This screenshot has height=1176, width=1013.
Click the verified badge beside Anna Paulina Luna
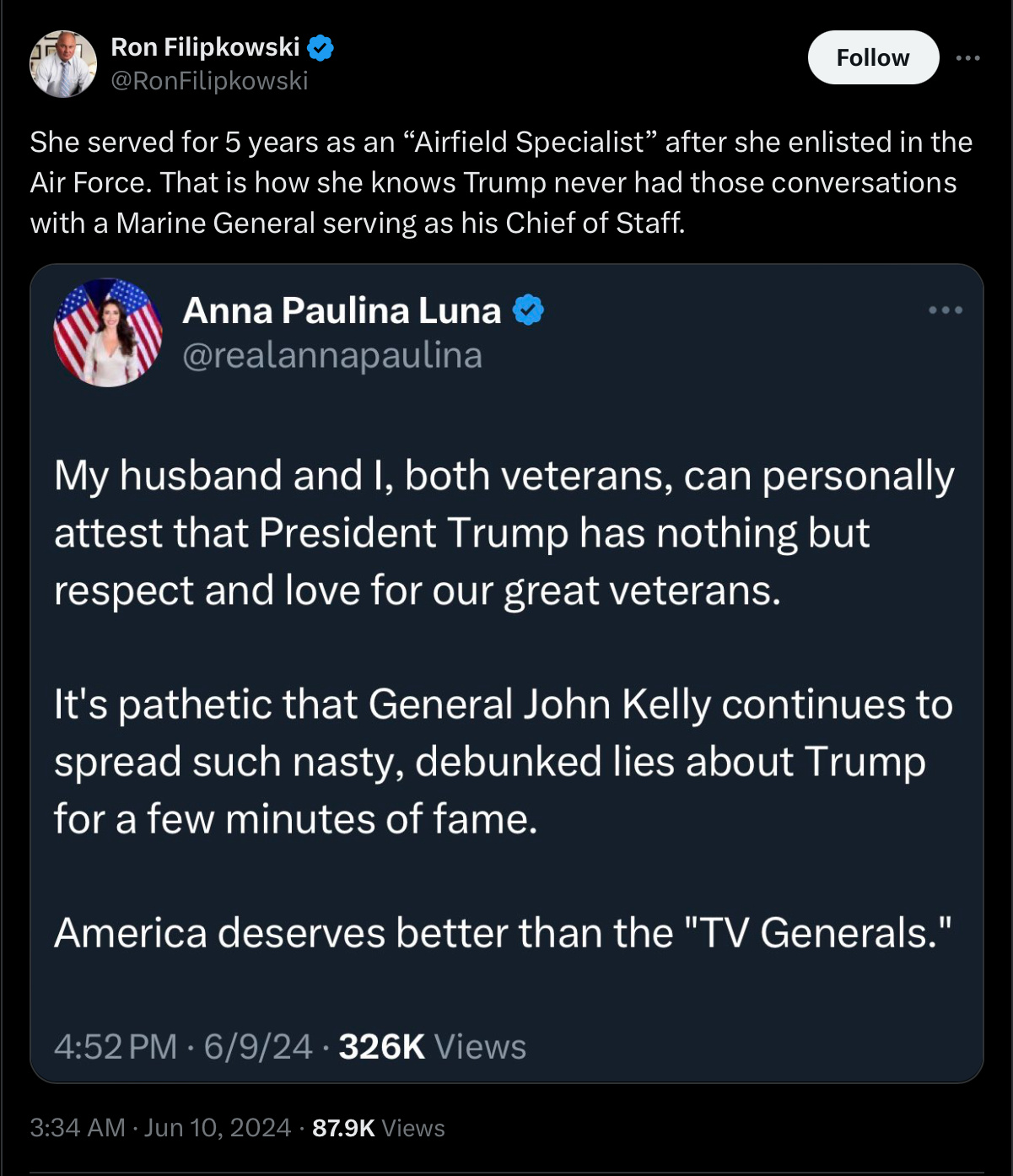pyautogui.click(x=529, y=310)
